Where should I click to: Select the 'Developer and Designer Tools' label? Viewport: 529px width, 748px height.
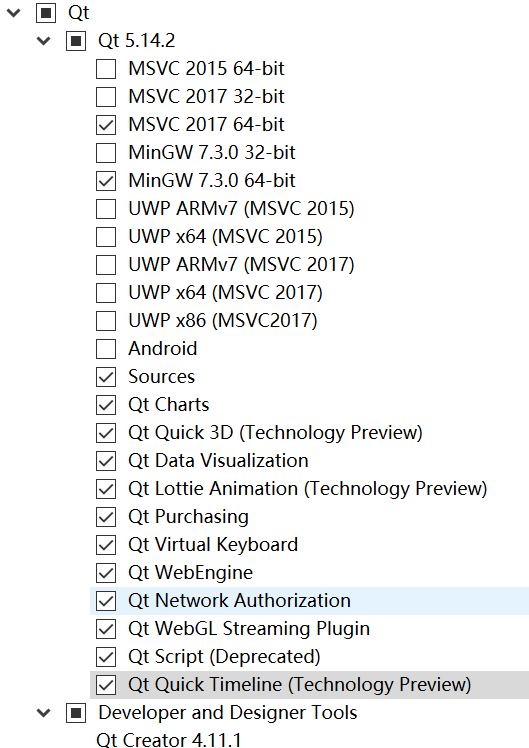[x=228, y=713]
